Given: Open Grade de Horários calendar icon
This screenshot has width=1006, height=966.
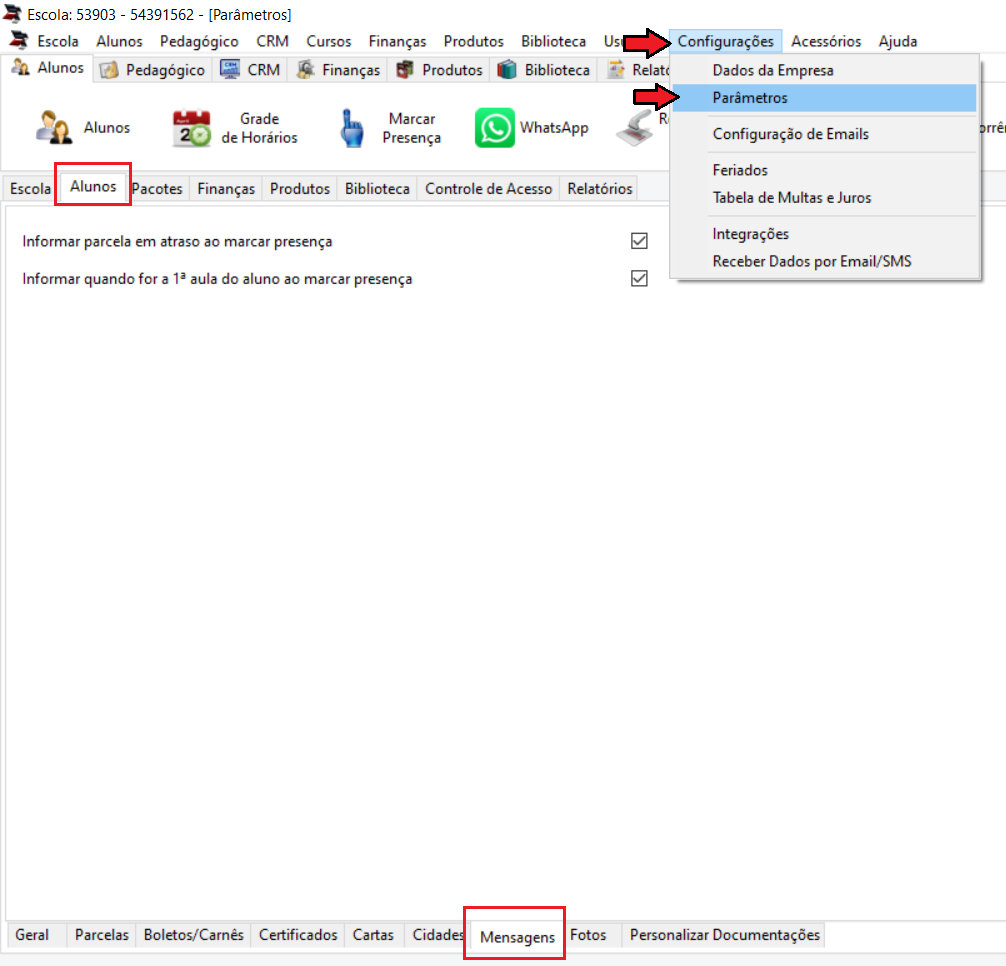Looking at the screenshot, I should click(191, 128).
